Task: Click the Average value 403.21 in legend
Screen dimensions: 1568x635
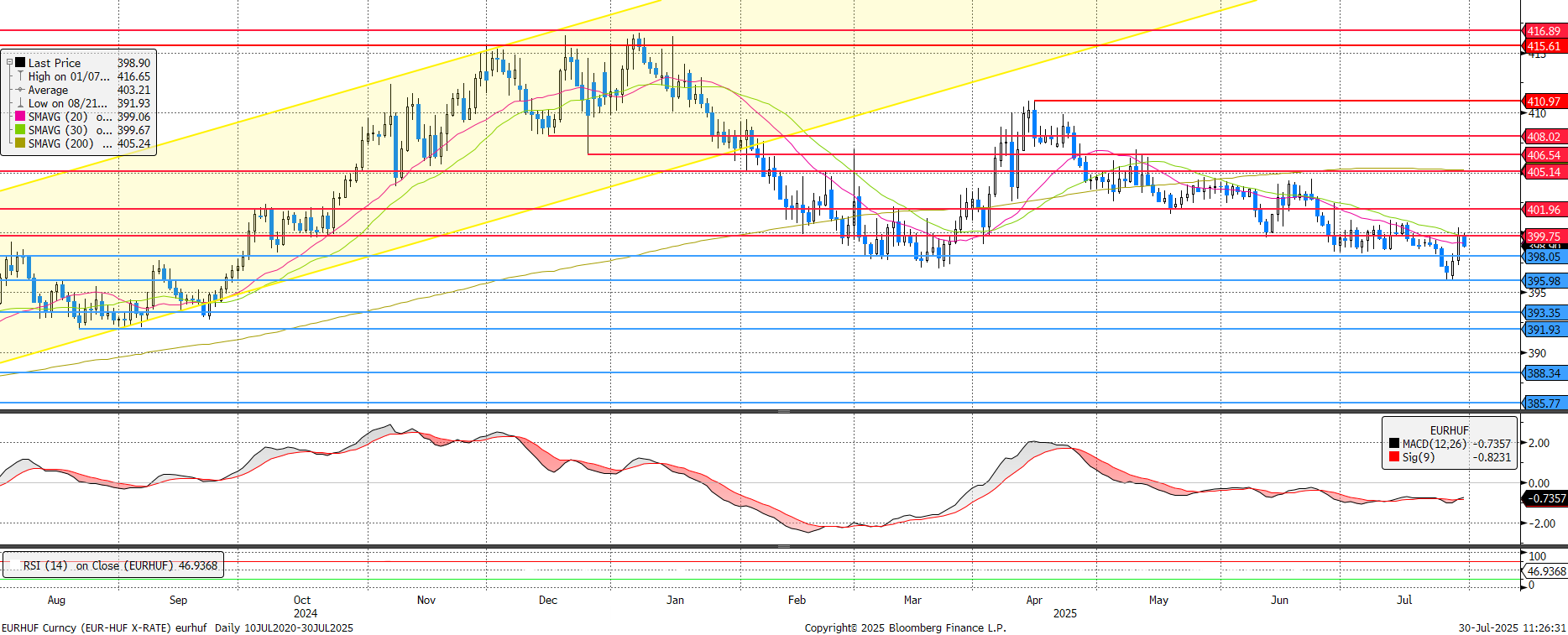Action: click(133, 90)
